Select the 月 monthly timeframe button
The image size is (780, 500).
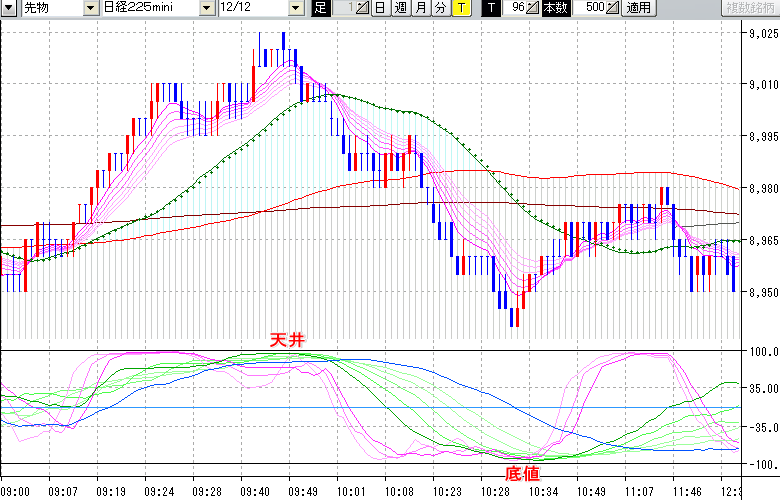[420, 8]
